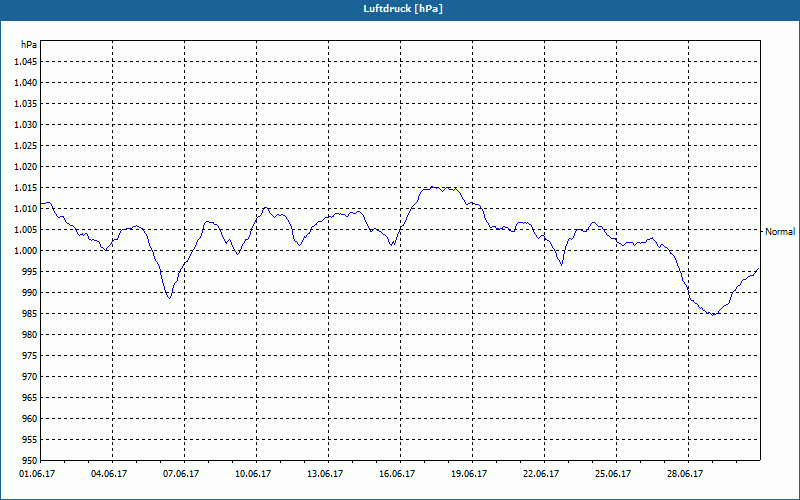Select the 955 axis value

pos(30,440)
